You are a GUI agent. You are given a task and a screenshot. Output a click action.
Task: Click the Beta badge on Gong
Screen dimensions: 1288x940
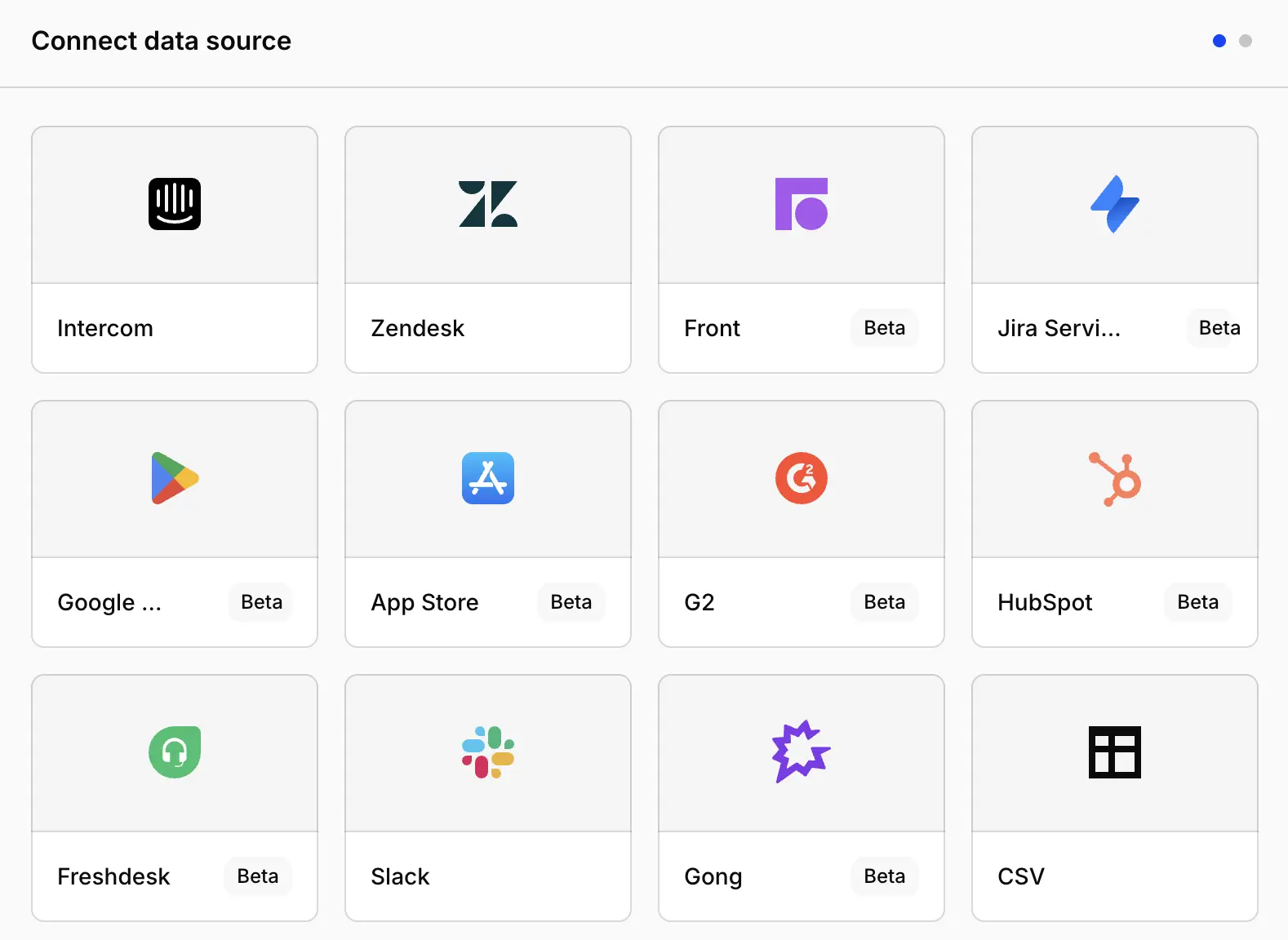pos(885,876)
